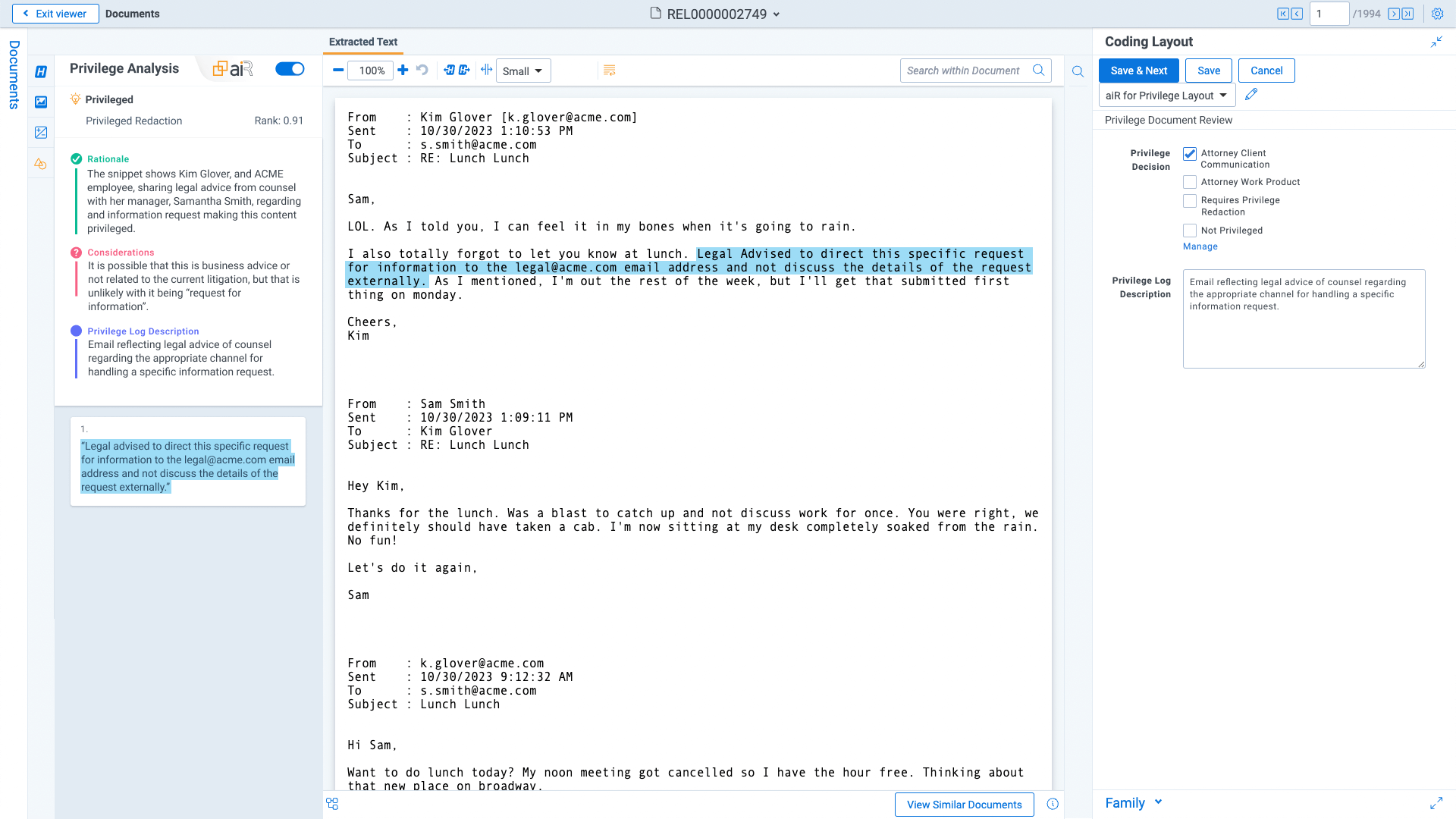1456x819 pixels.
Task: Check the Attorney Work Product checkbox
Action: click(x=1190, y=182)
